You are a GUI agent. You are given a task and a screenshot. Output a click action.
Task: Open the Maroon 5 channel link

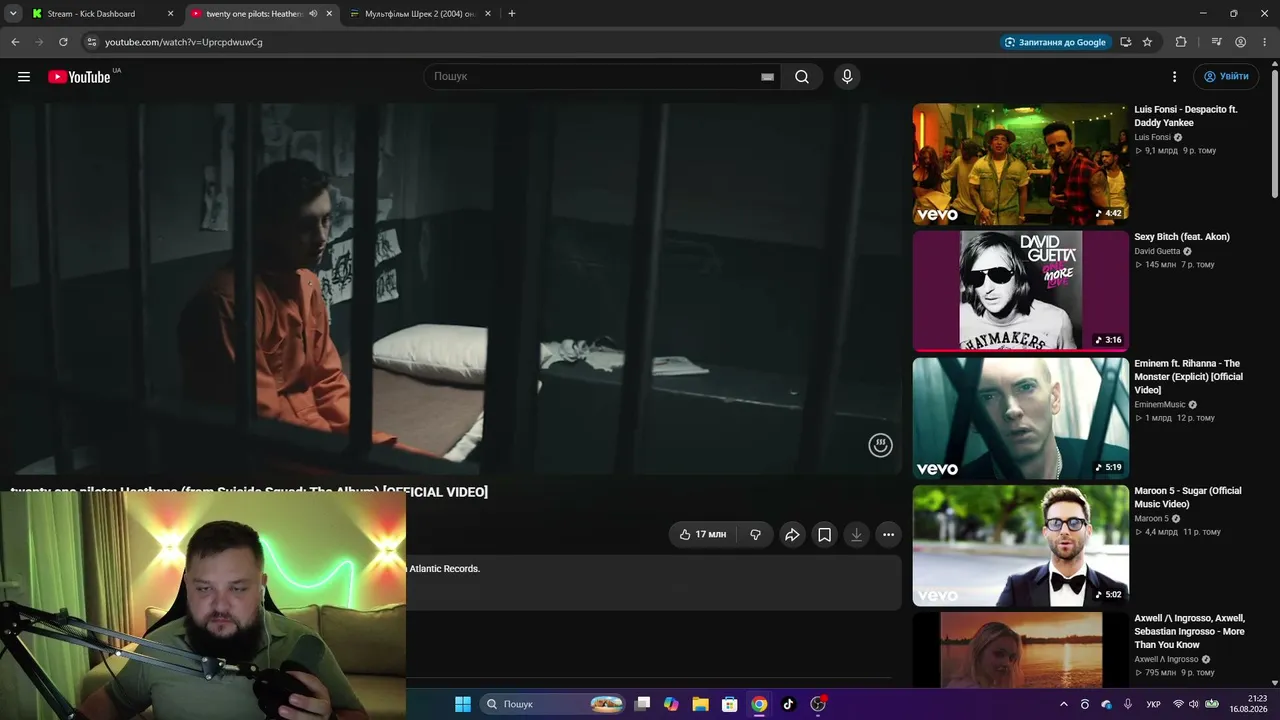[x=1151, y=519]
